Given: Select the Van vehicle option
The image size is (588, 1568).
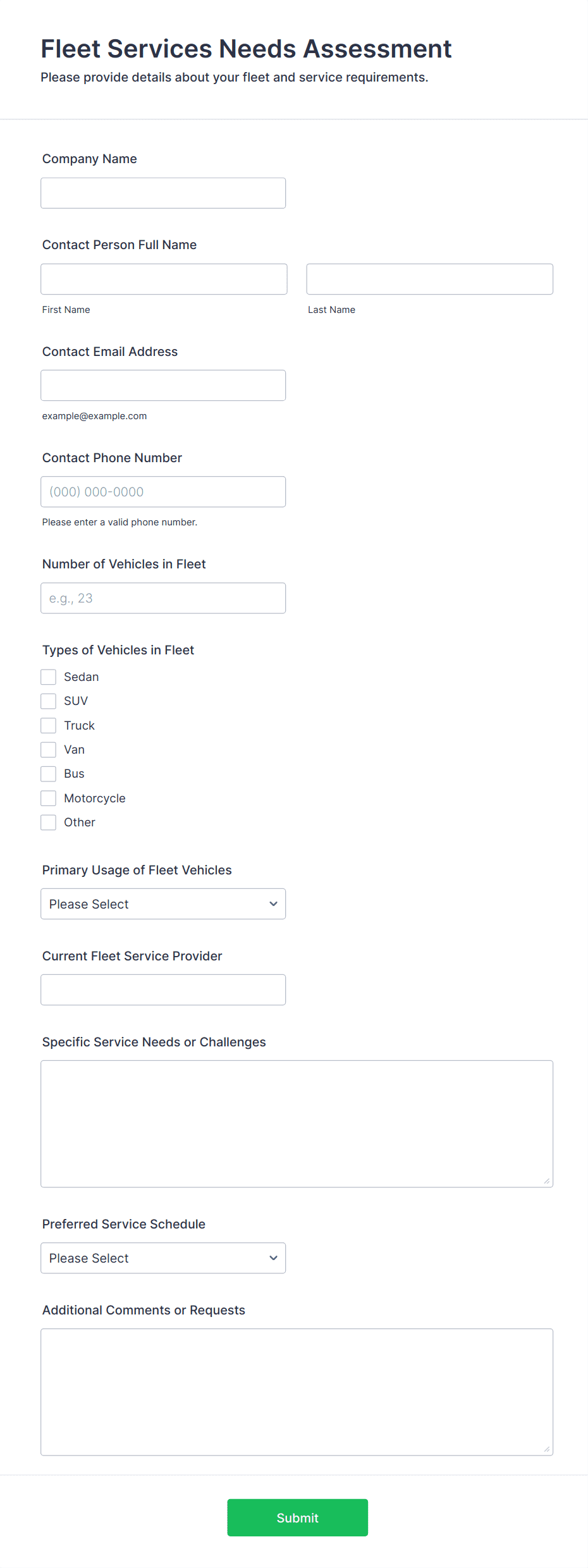Looking at the screenshot, I should pyautogui.click(x=48, y=749).
